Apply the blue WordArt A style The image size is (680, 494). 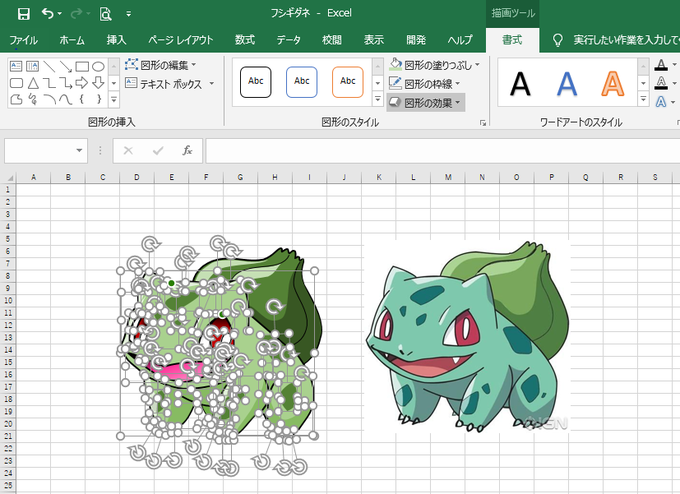(566, 84)
